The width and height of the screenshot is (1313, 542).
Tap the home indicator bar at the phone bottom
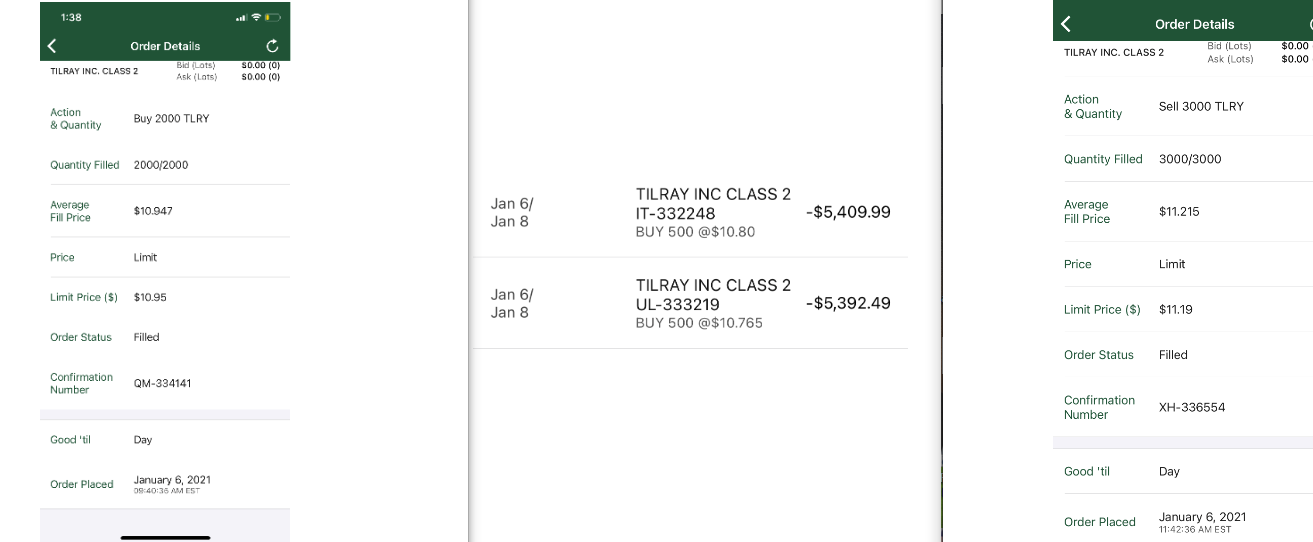click(165, 537)
